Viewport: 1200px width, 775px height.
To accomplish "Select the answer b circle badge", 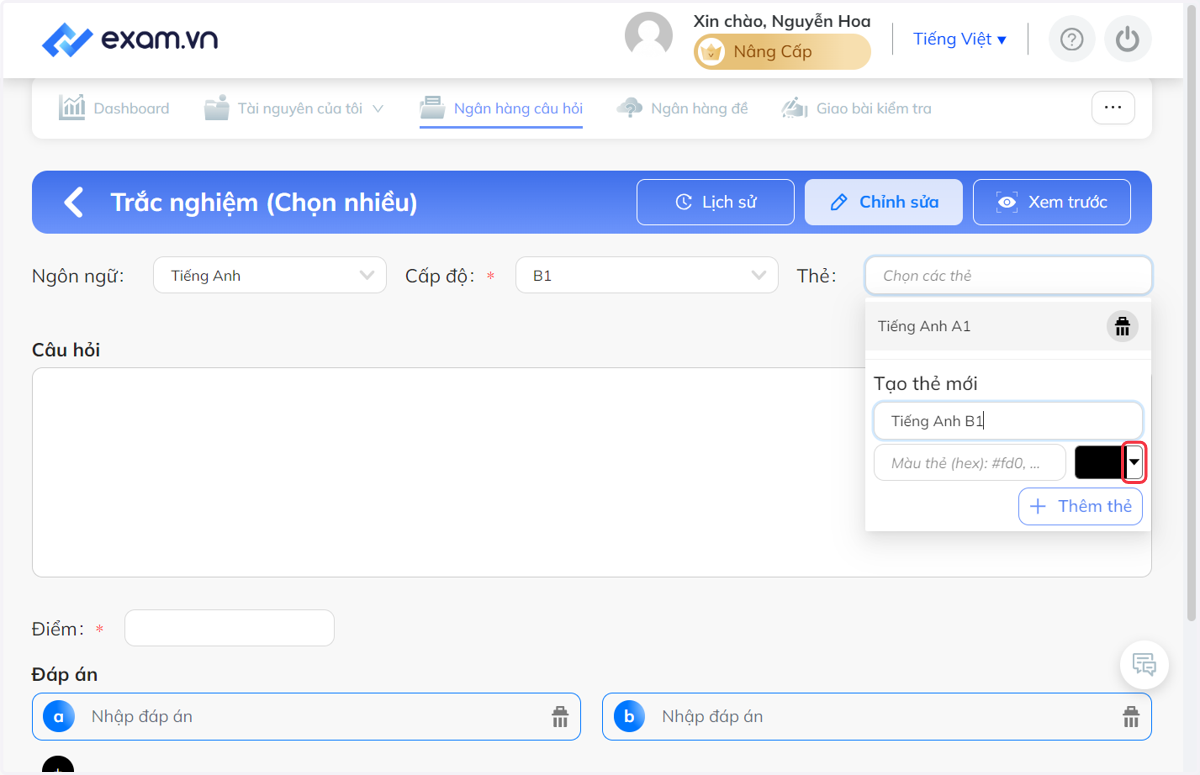I will (x=629, y=716).
